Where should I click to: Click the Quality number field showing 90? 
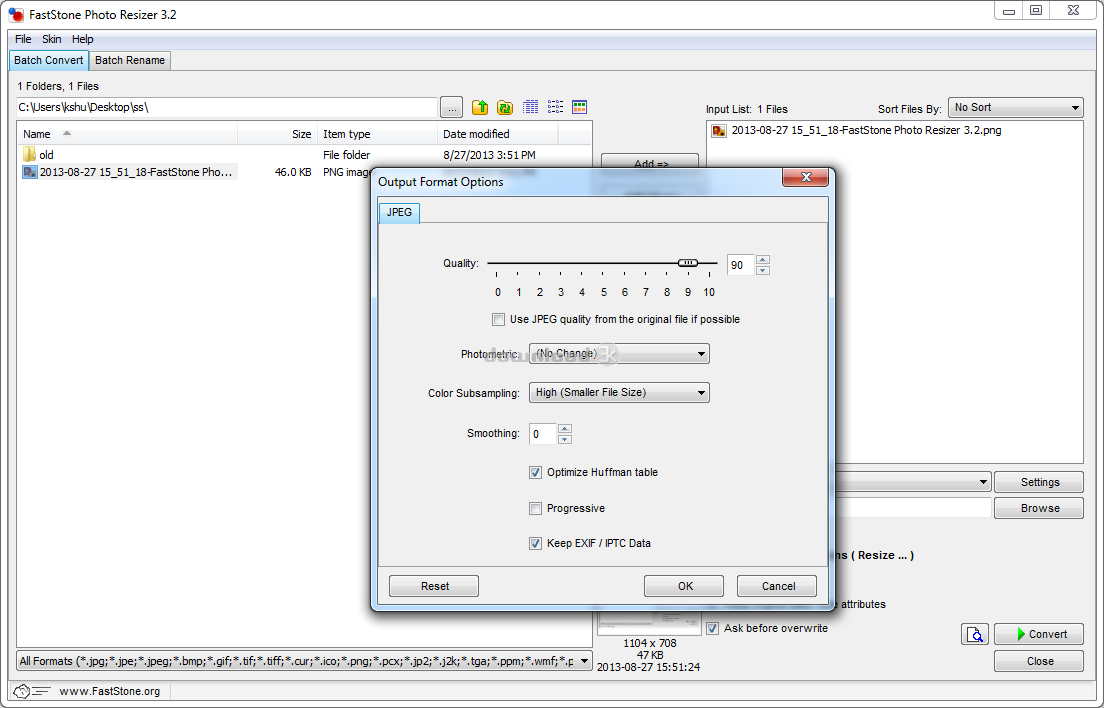click(741, 265)
